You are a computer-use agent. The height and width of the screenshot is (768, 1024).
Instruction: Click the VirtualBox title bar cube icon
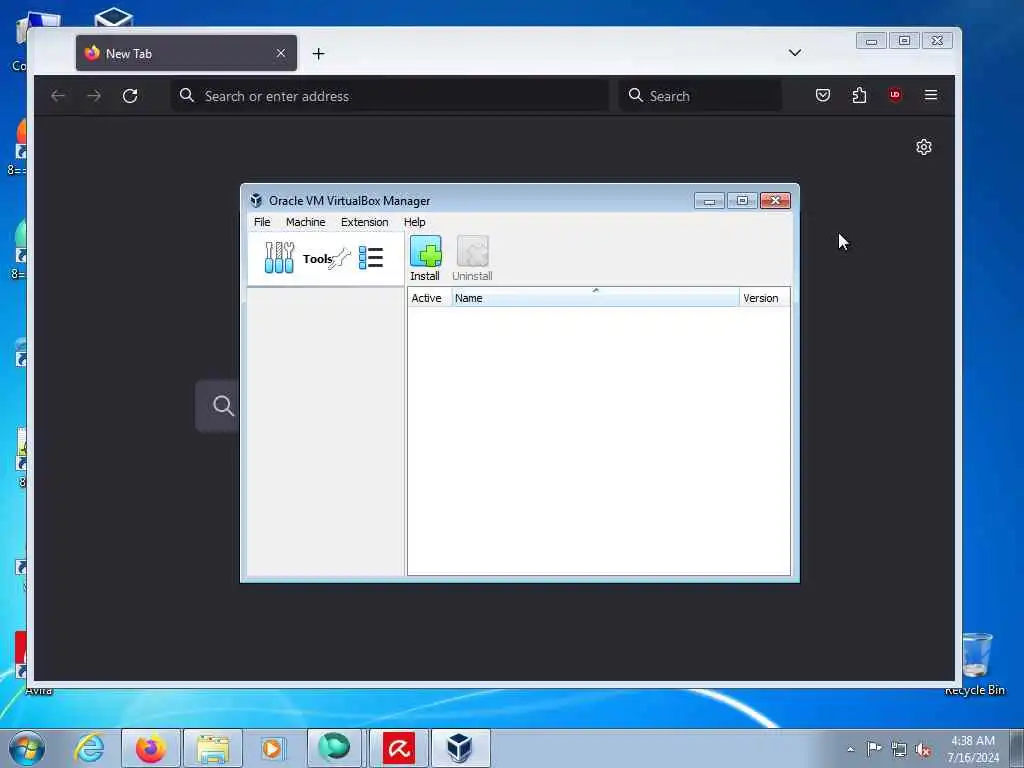(x=256, y=200)
